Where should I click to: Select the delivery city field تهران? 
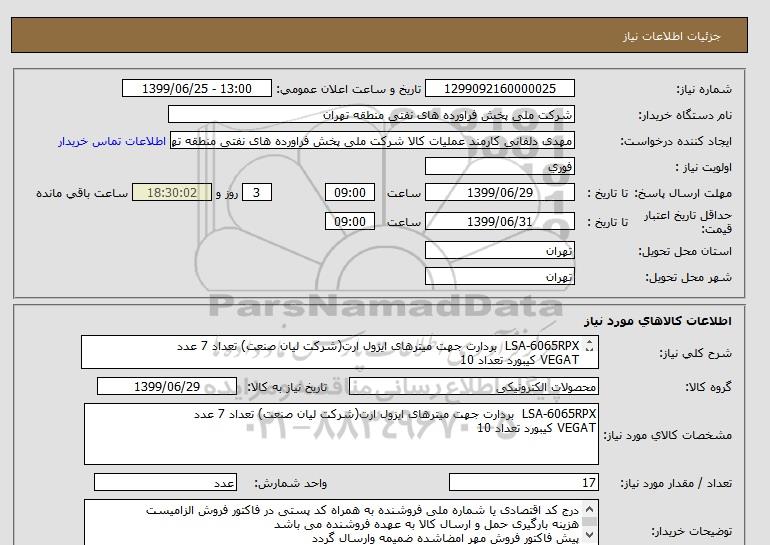click(x=499, y=277)
